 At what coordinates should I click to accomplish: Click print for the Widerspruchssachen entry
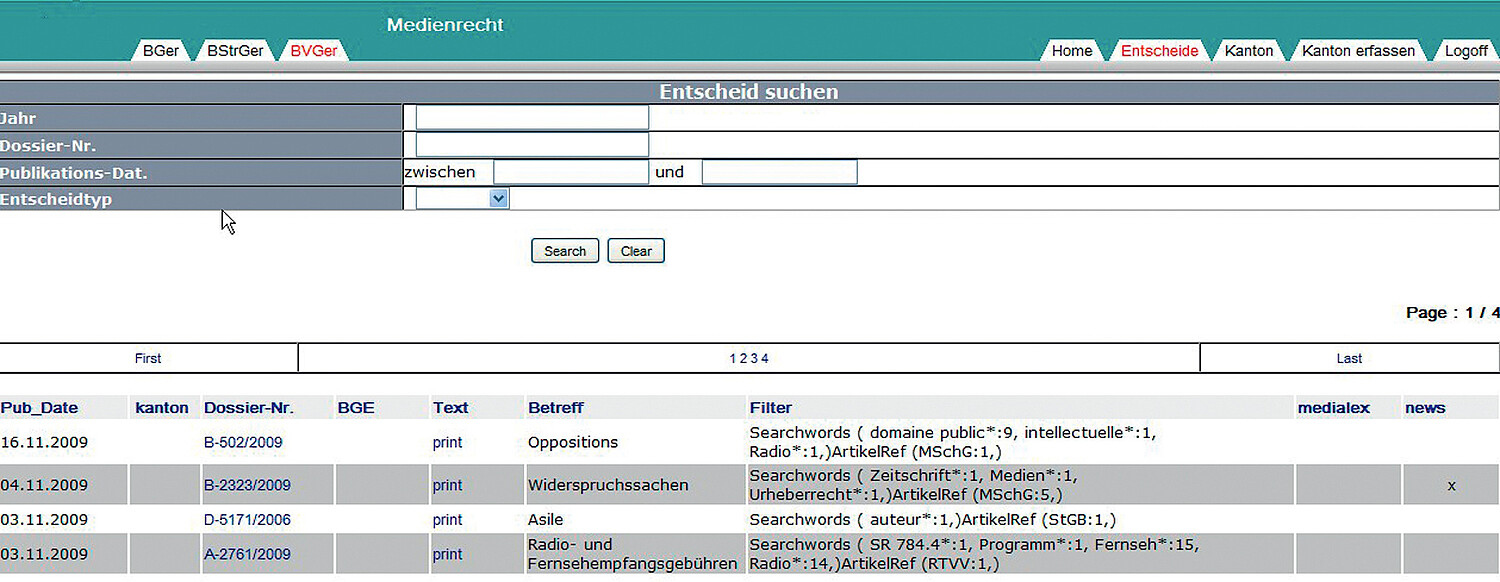click(x=447, y=485)
